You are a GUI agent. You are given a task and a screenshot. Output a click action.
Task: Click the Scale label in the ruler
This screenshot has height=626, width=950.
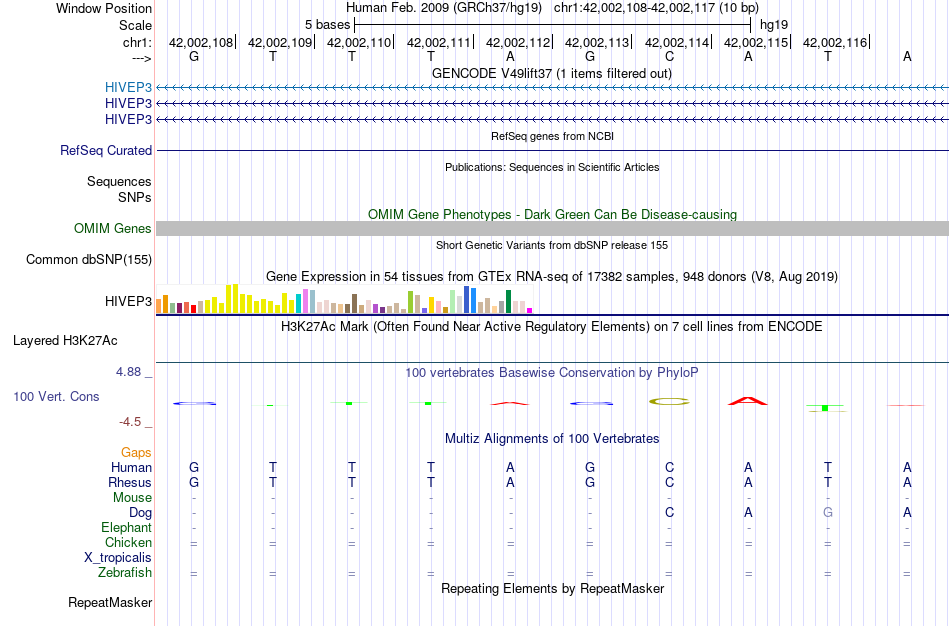pyautogui.click(x=136, y=25)
